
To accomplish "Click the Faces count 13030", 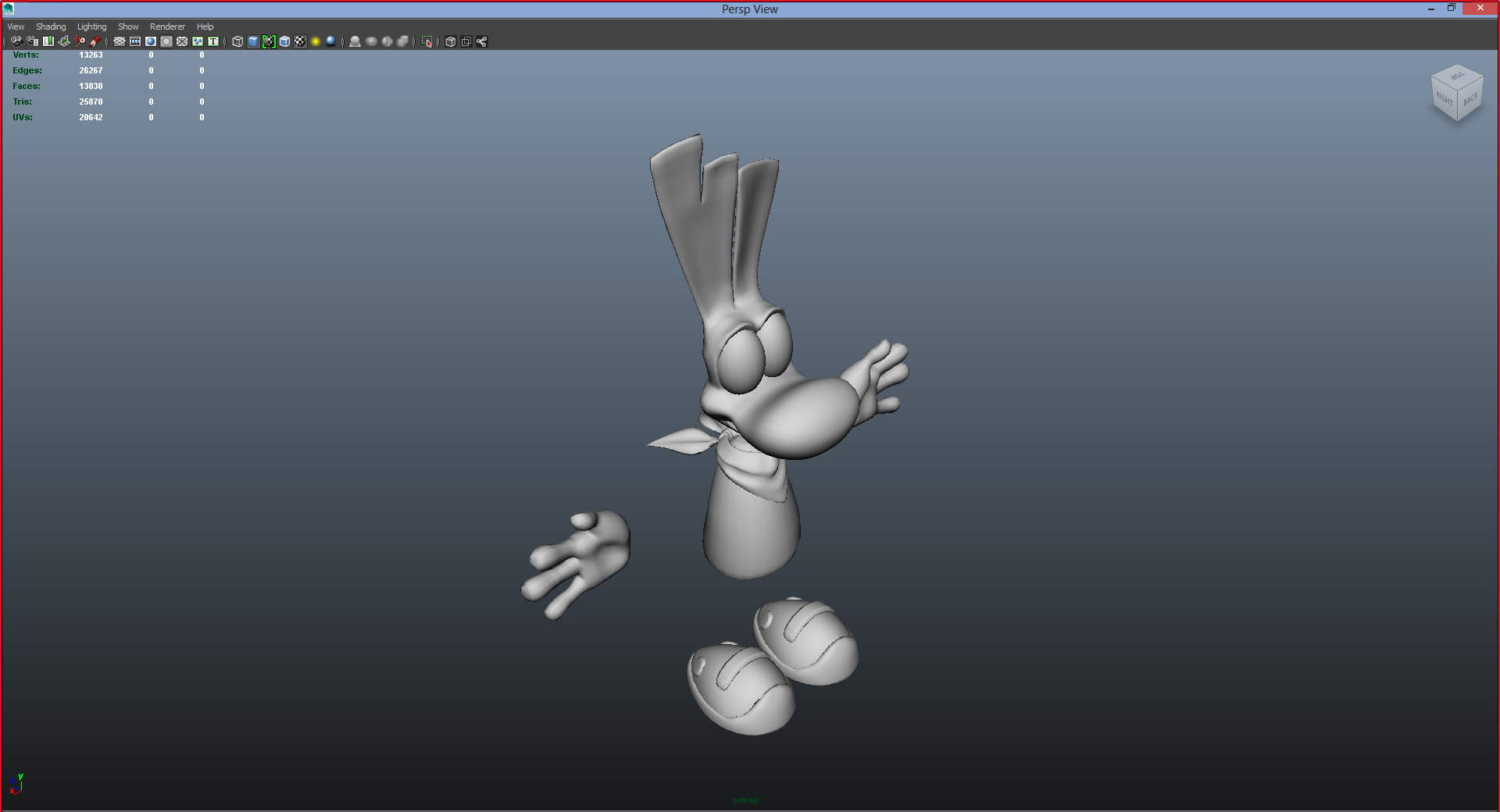I will (91, 86).
